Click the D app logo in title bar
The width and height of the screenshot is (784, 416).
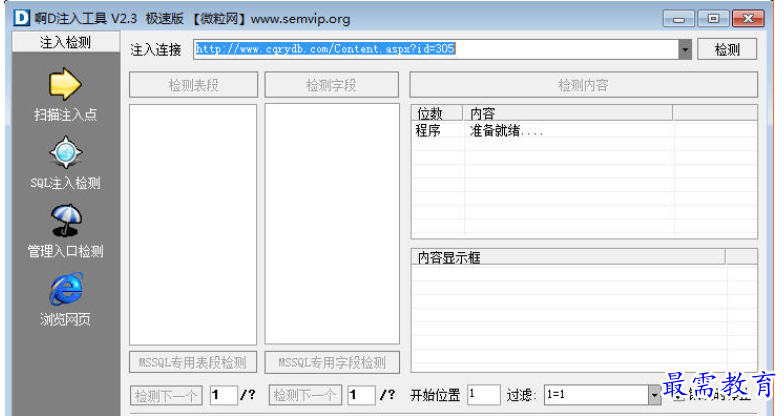22,18
